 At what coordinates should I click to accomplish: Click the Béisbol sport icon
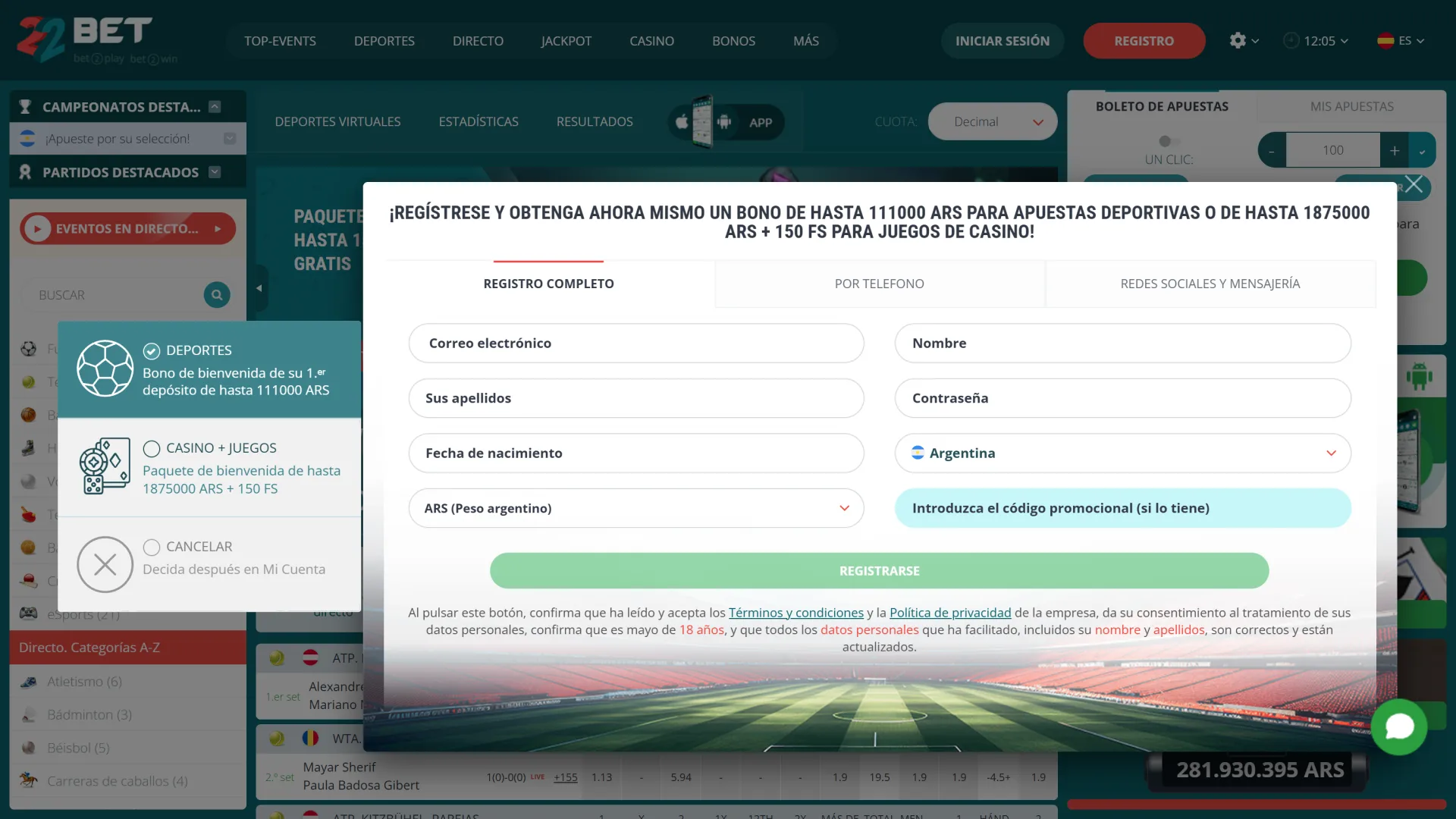click(29, 748)
